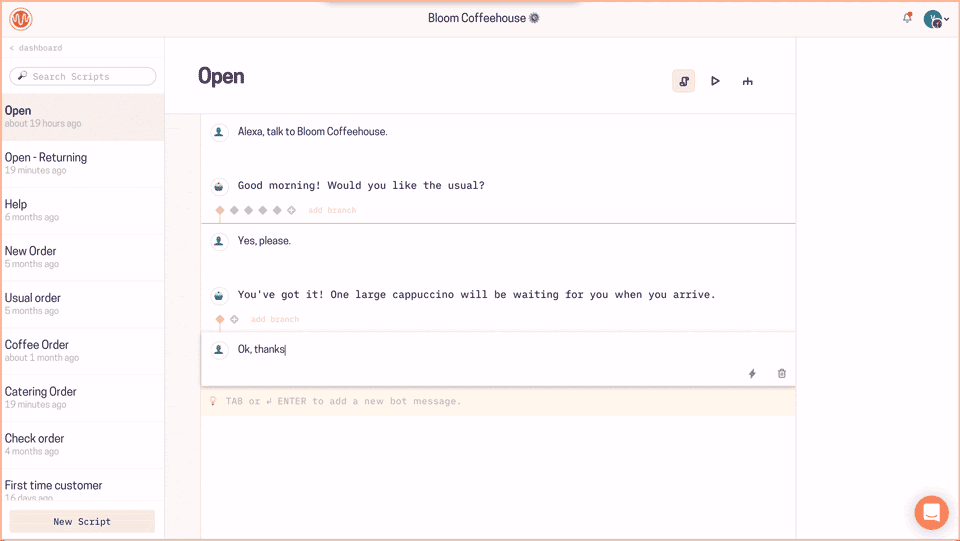960x541 pixels.
Task: Open the New Order script
Action: pos(83,257)
